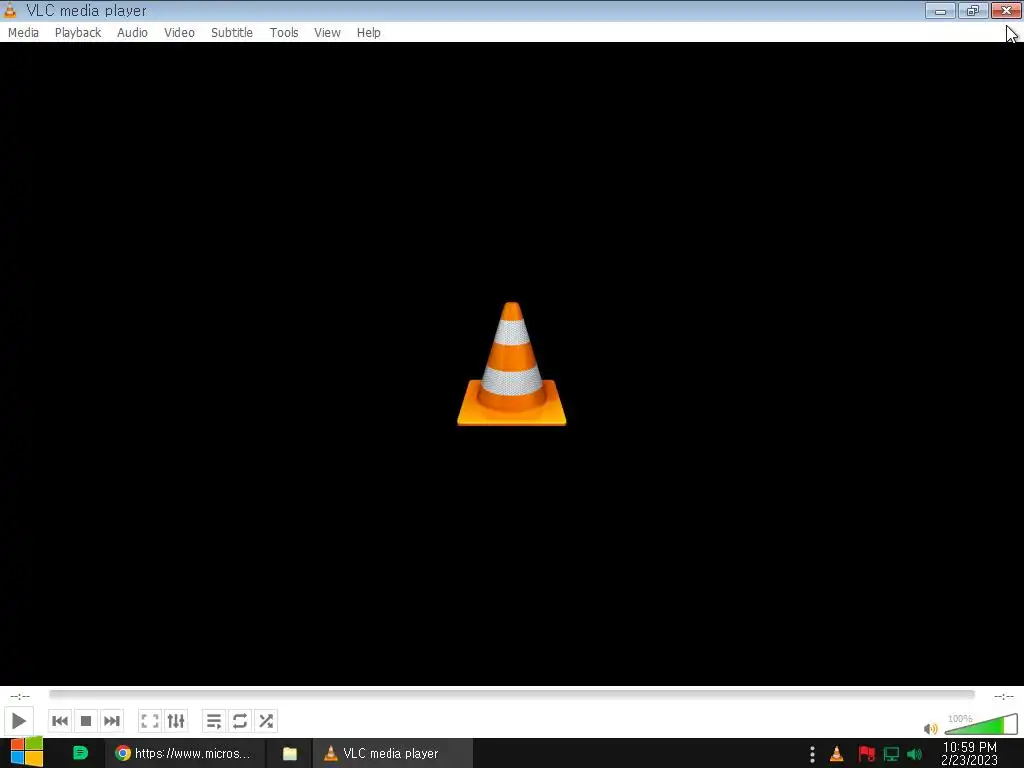Click the playback seek bar

(x=511, y=694)
